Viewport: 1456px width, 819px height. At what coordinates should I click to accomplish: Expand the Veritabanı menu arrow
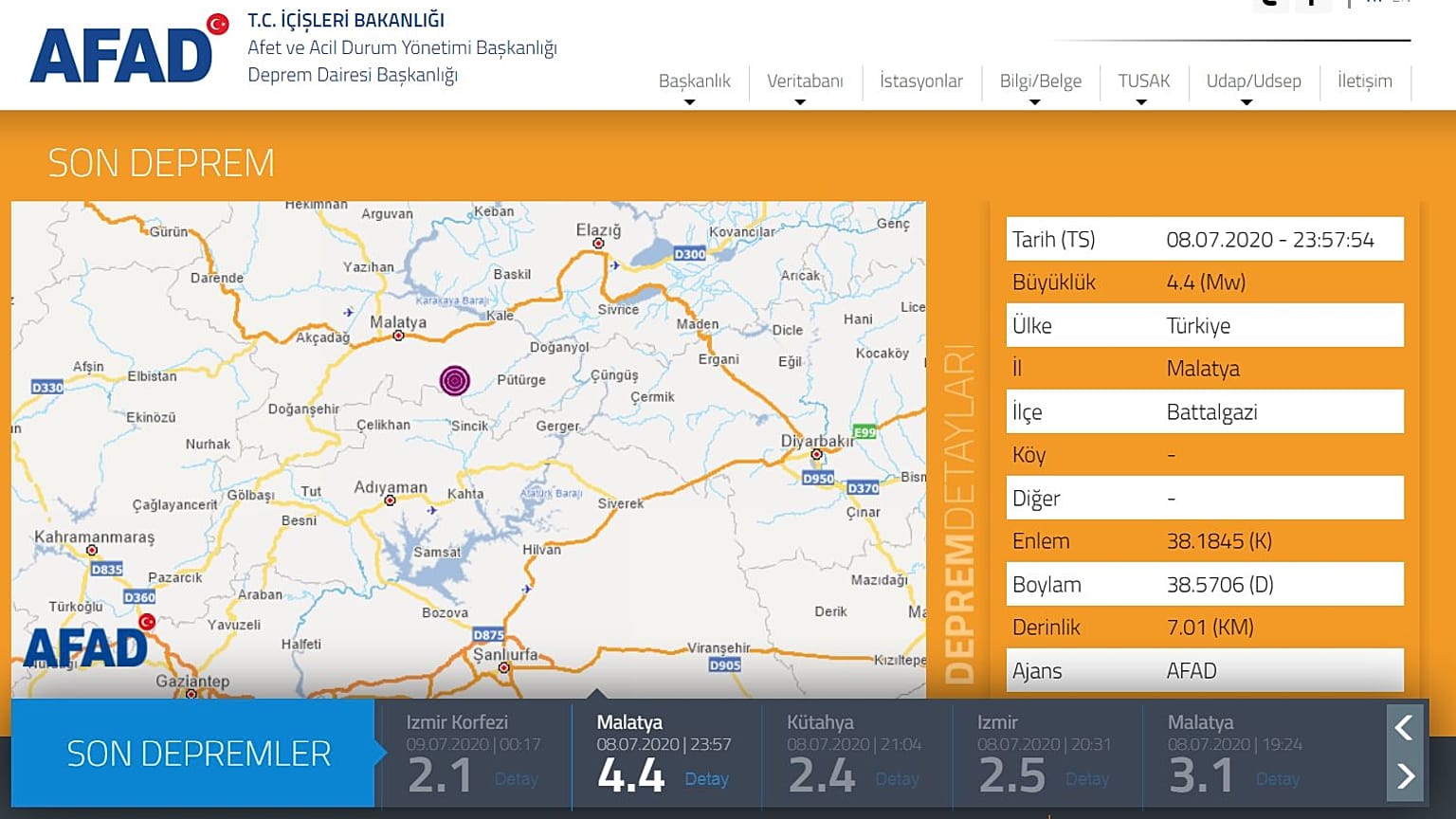(800, 102)
